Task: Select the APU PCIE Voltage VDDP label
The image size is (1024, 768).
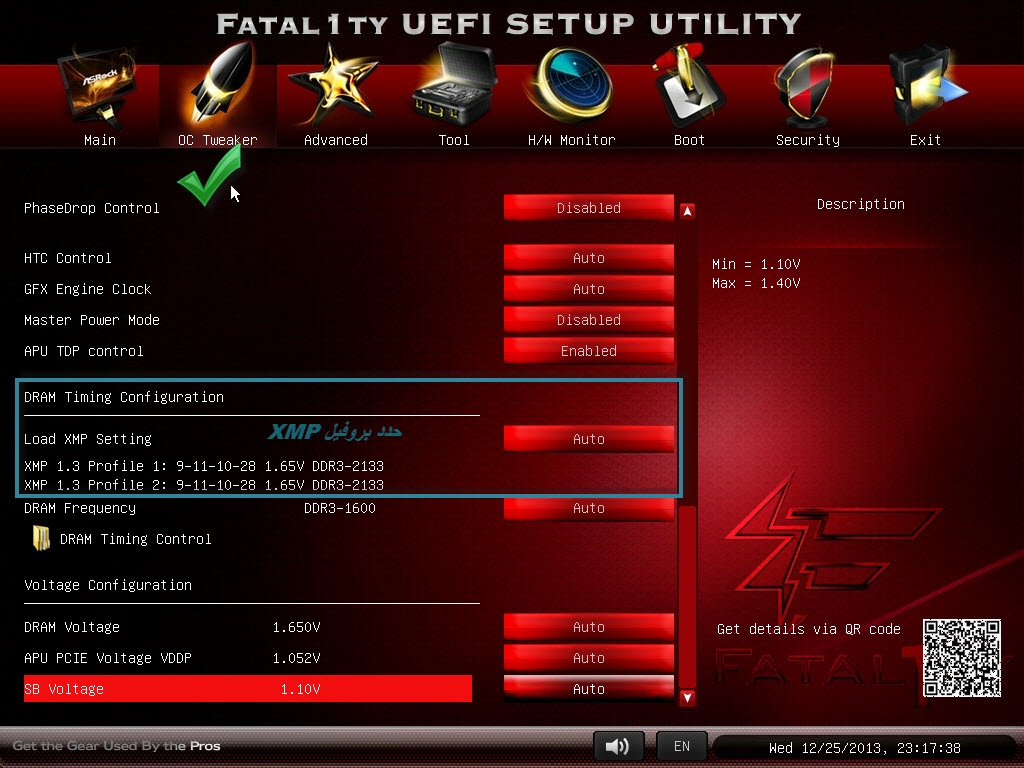Action: (x=108, y=658)
